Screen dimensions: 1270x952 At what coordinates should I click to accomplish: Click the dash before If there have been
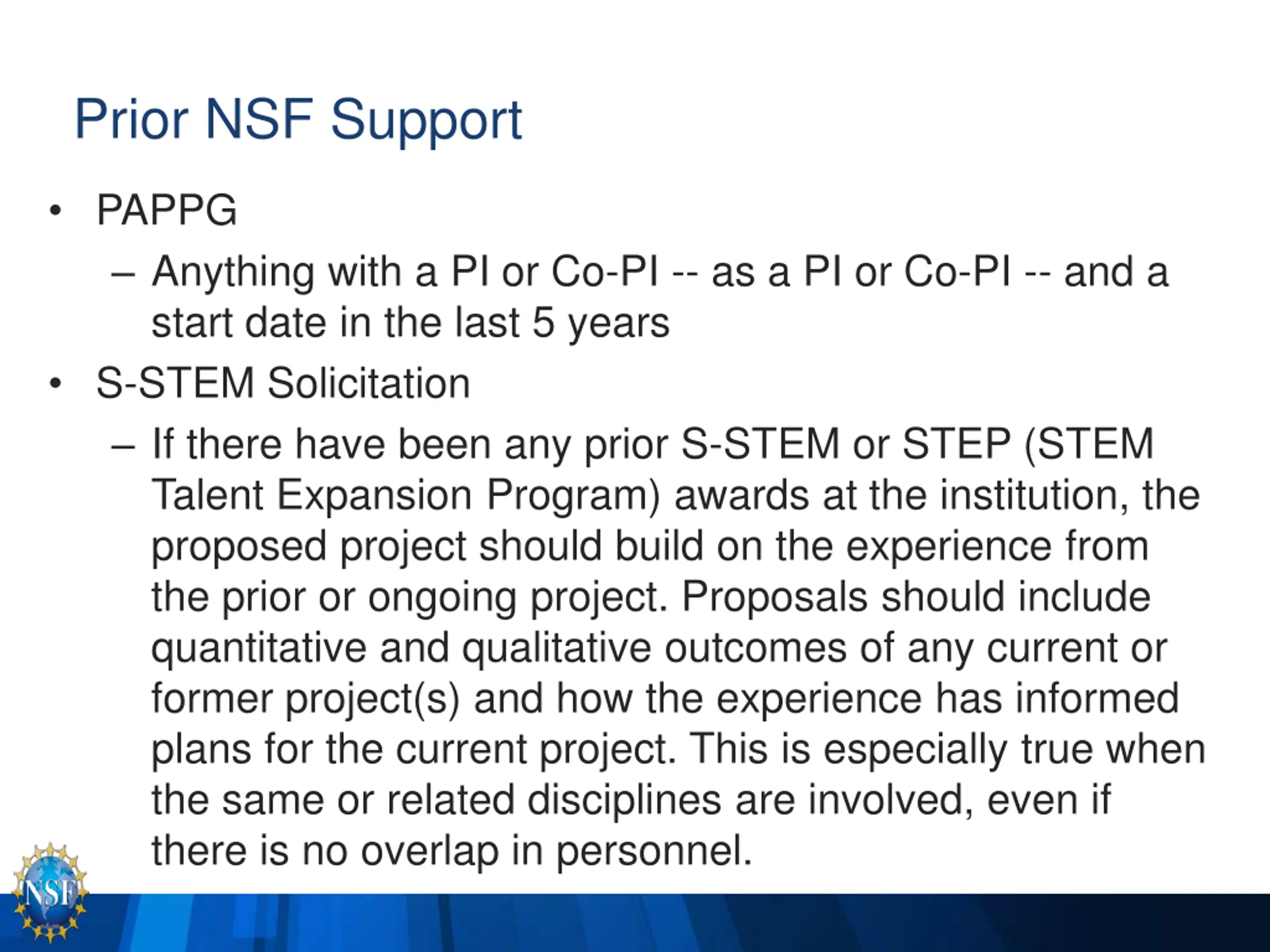point(124,448)
